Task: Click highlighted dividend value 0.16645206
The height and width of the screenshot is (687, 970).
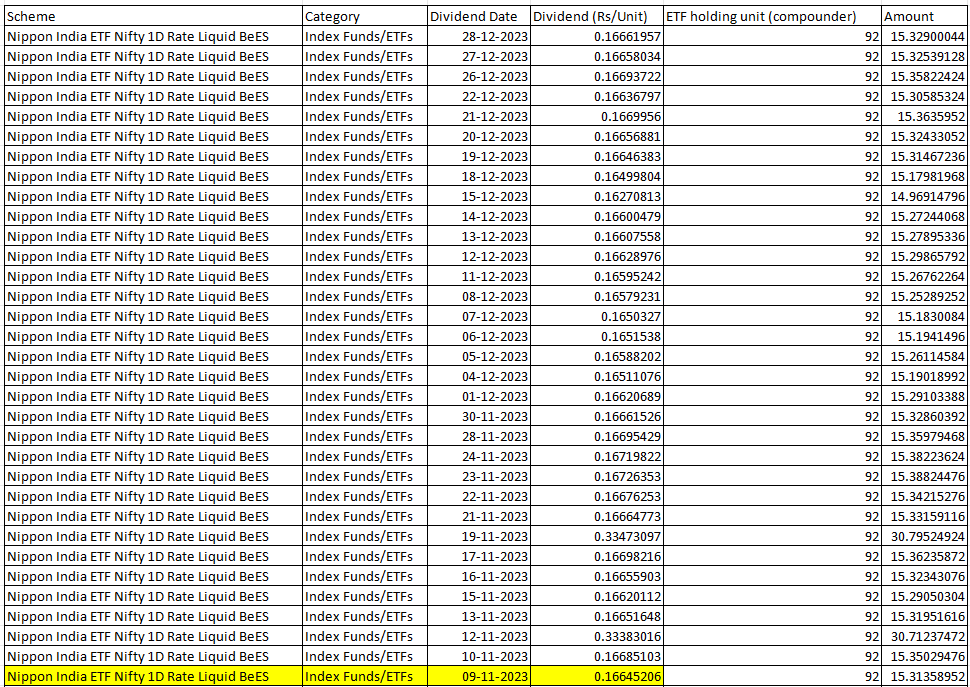Action: (x=596, y=676)
